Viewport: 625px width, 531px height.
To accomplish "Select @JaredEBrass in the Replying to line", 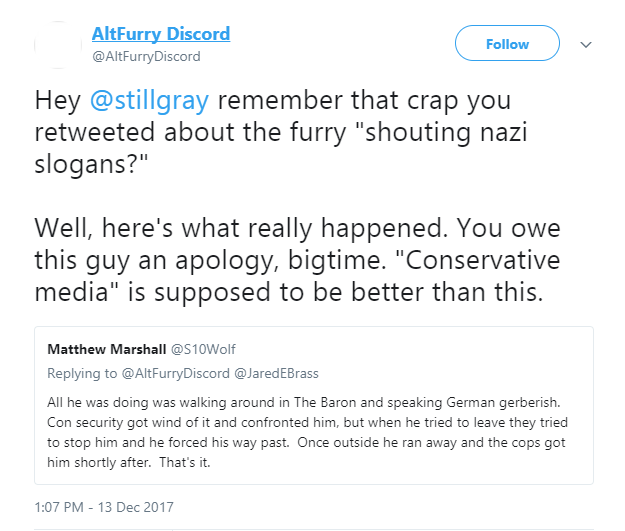I will click(x=276, y=374).
